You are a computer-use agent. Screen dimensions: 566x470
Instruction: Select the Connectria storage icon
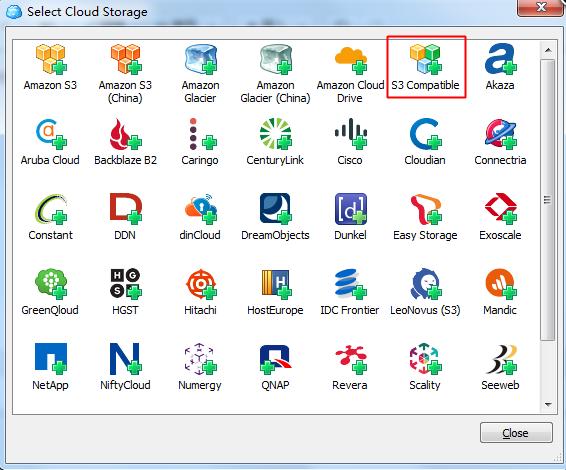click(x=501, y=134)
